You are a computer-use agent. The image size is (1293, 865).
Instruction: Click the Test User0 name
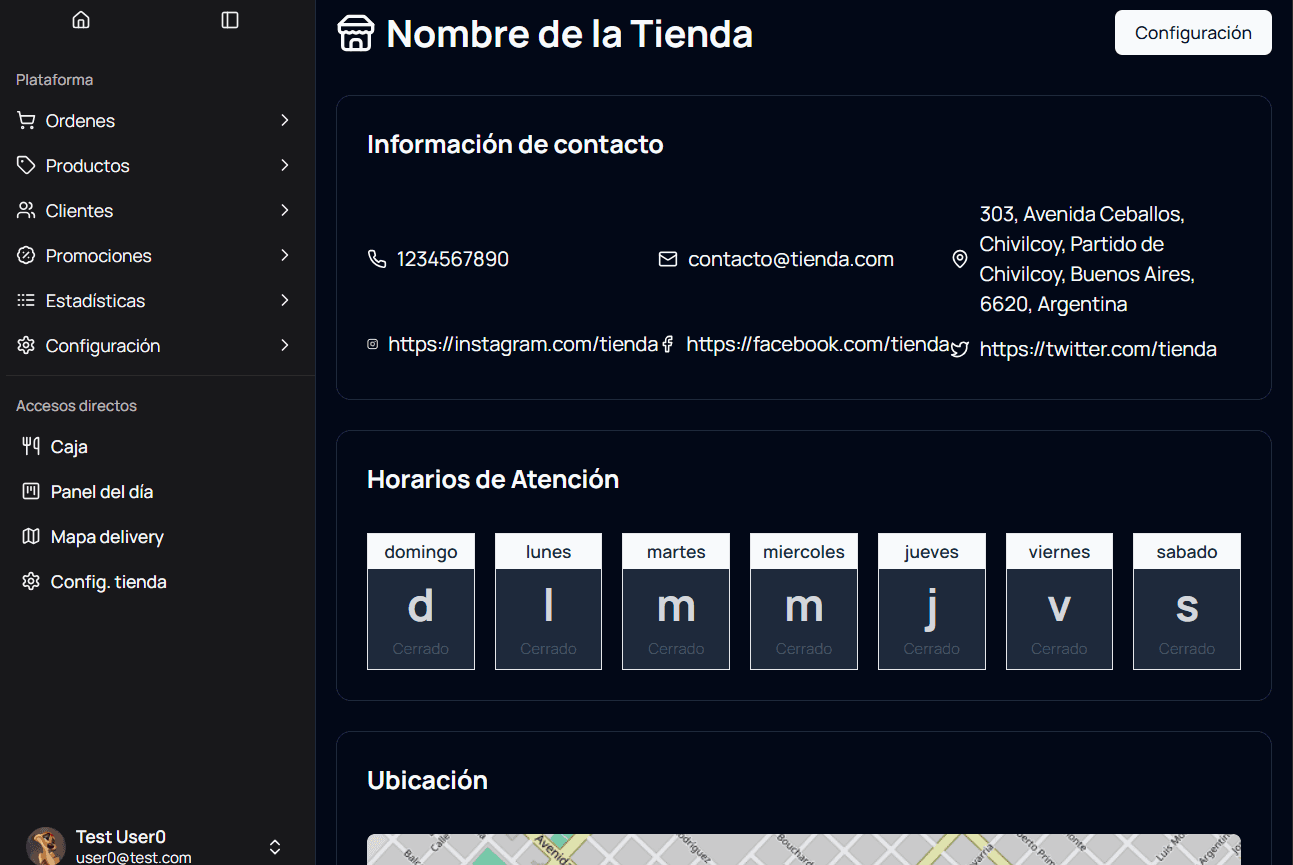(x=121, y=836)
